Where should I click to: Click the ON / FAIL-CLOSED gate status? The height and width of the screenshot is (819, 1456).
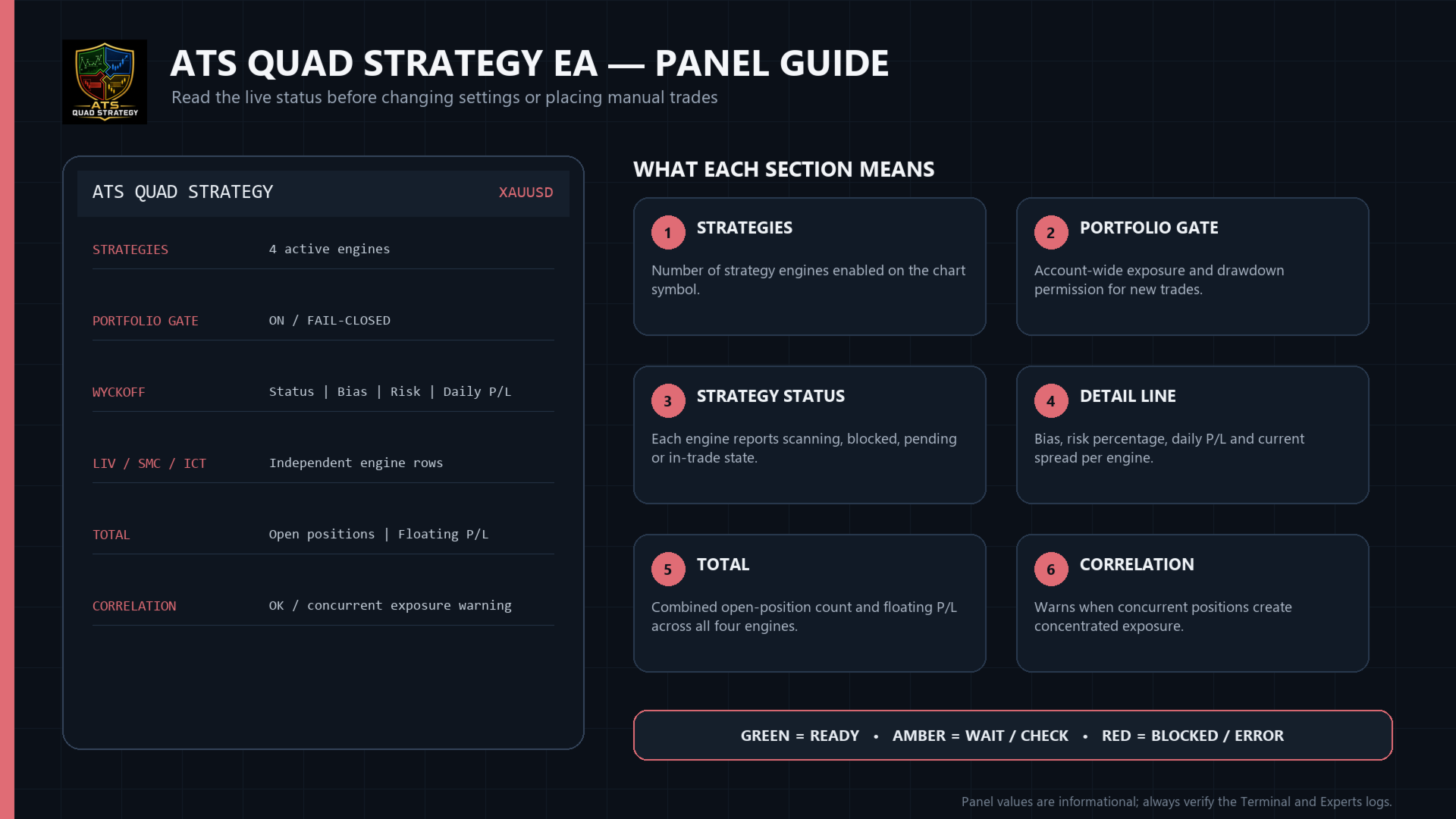[x=330, y=321]
